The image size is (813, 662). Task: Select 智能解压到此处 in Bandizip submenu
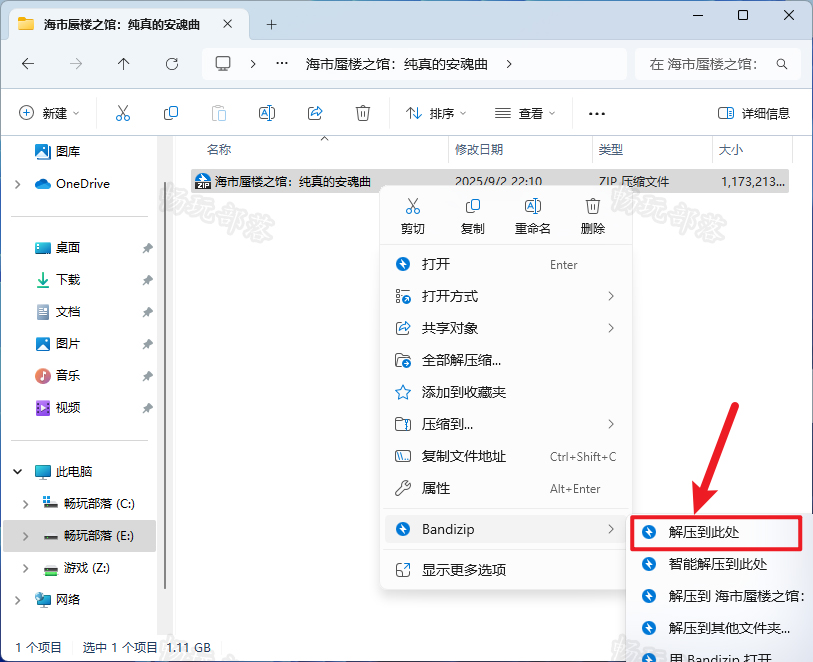(718, 564)
